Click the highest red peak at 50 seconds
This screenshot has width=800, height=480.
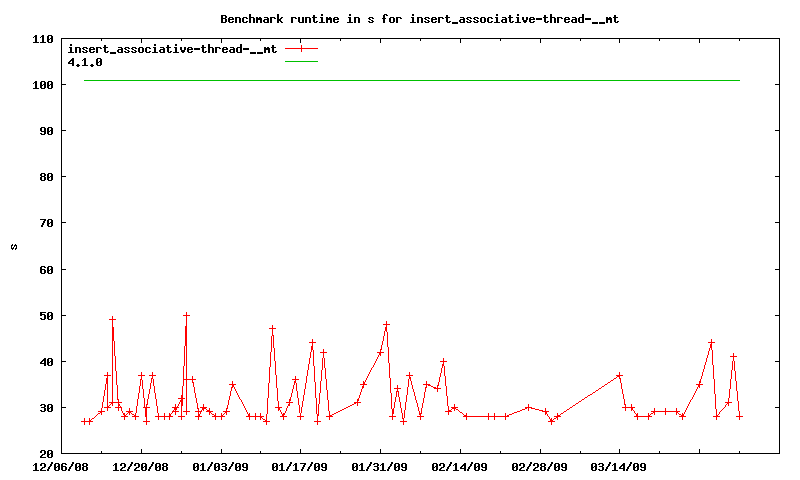[186, 315]
